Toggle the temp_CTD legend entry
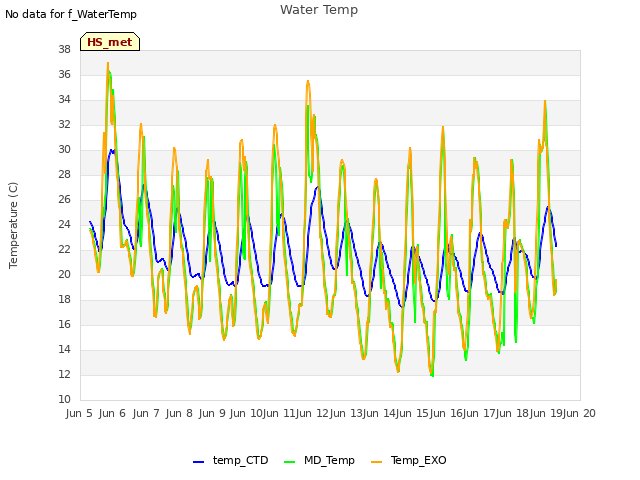Screen dimensions: 640x480 click(x=231, y=460)
